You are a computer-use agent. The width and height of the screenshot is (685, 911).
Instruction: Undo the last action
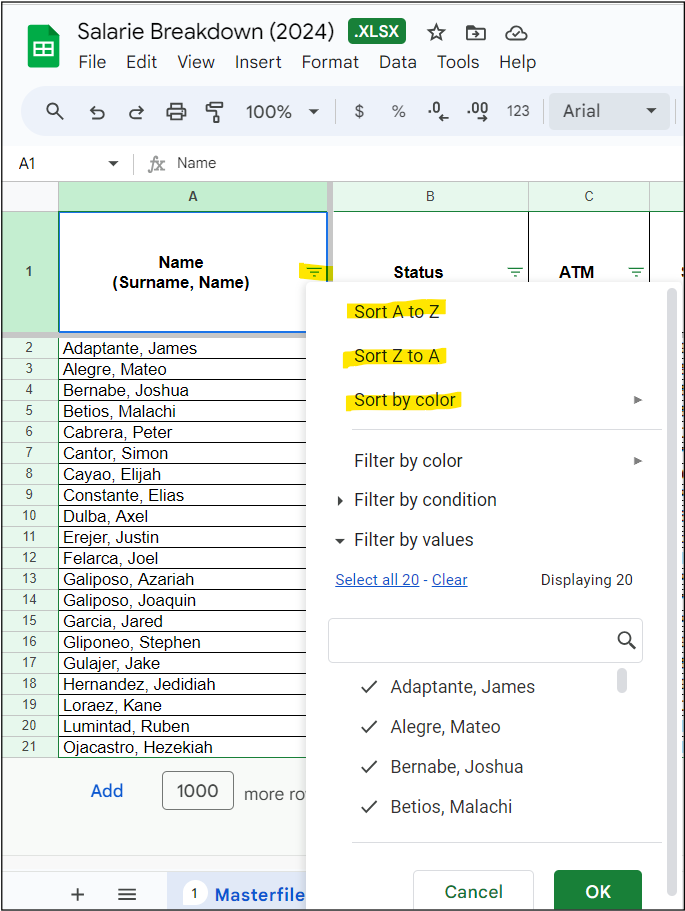click(x=97, y=112)
